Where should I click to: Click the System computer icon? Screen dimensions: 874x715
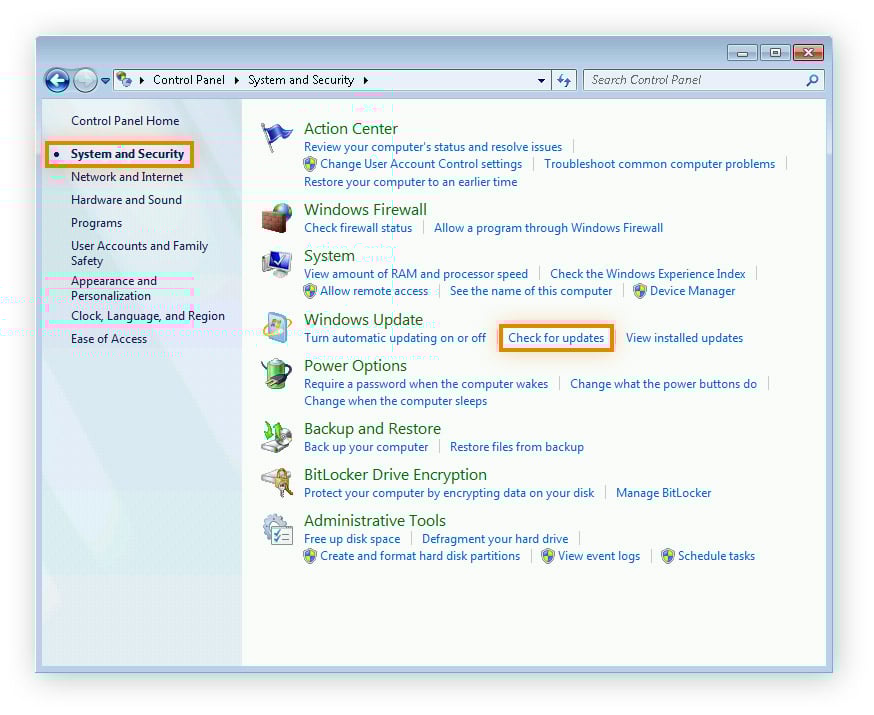pyautogui.click(x=277, y=264)
